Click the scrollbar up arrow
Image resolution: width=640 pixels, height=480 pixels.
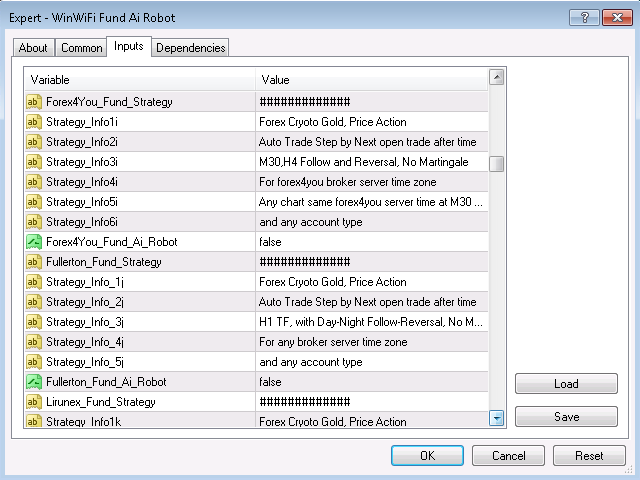click(x=496, y=77)
